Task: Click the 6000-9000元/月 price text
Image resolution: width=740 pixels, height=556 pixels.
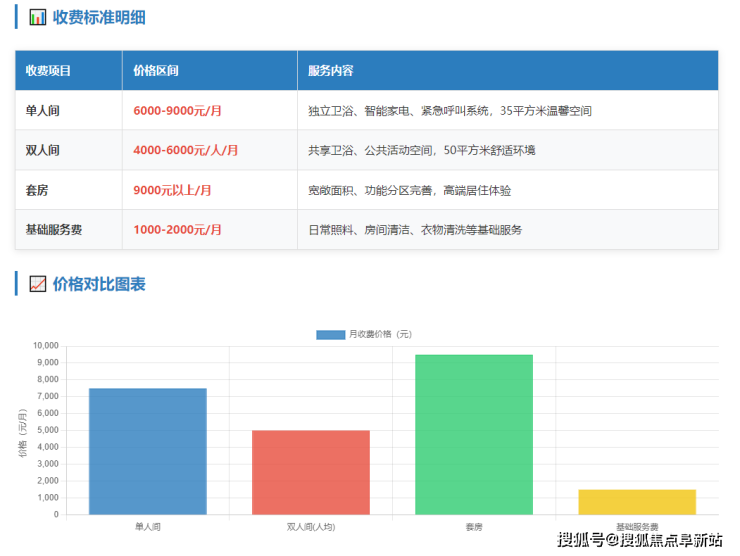Action: (177, 110)
